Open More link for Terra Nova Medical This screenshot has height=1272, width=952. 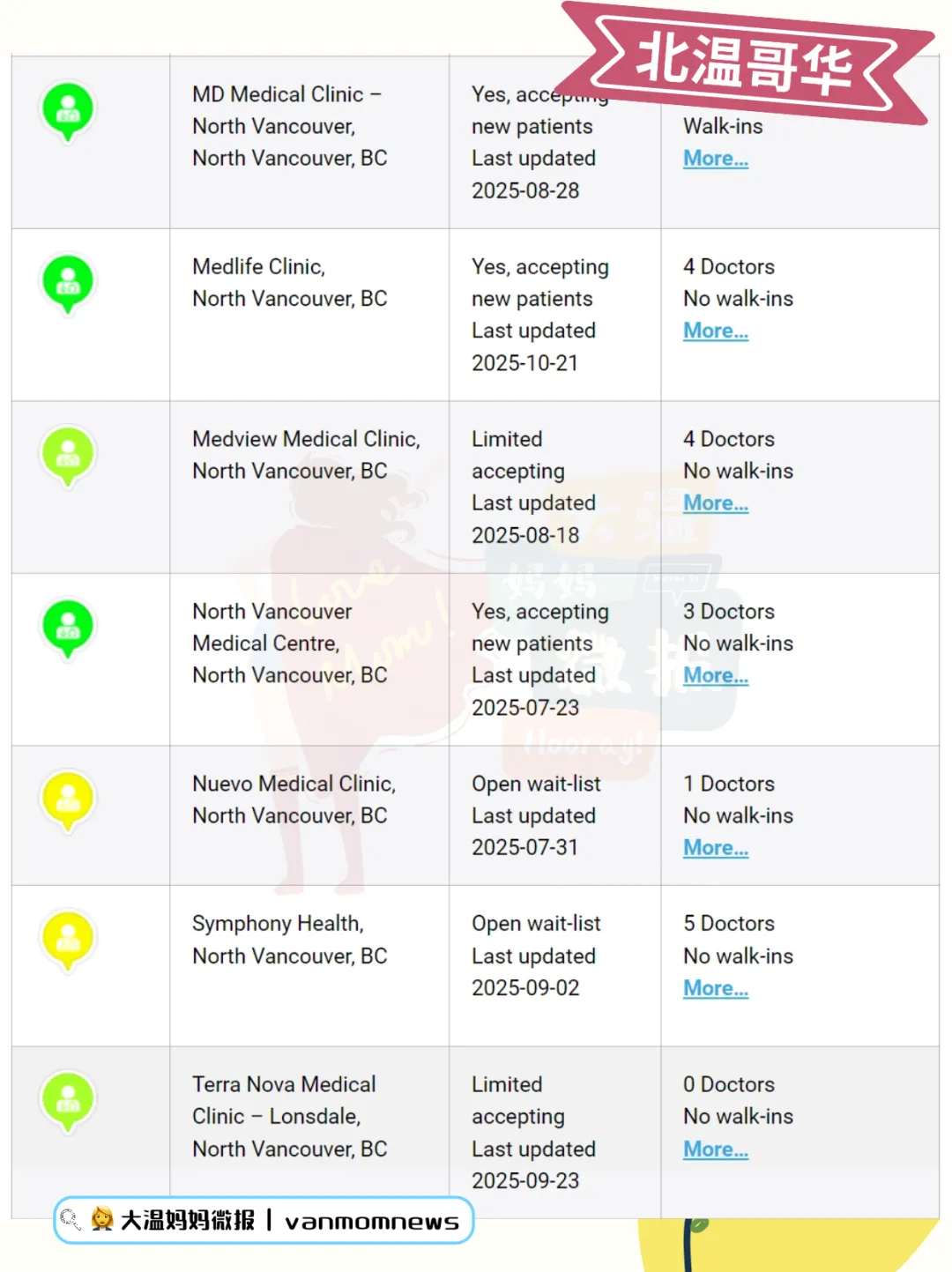715,1149
